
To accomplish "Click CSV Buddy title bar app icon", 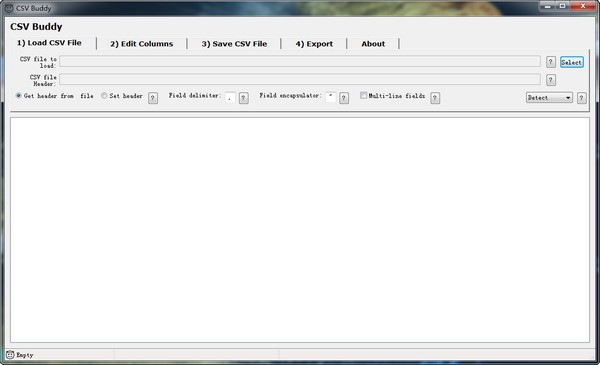I will tap(9, 8).
